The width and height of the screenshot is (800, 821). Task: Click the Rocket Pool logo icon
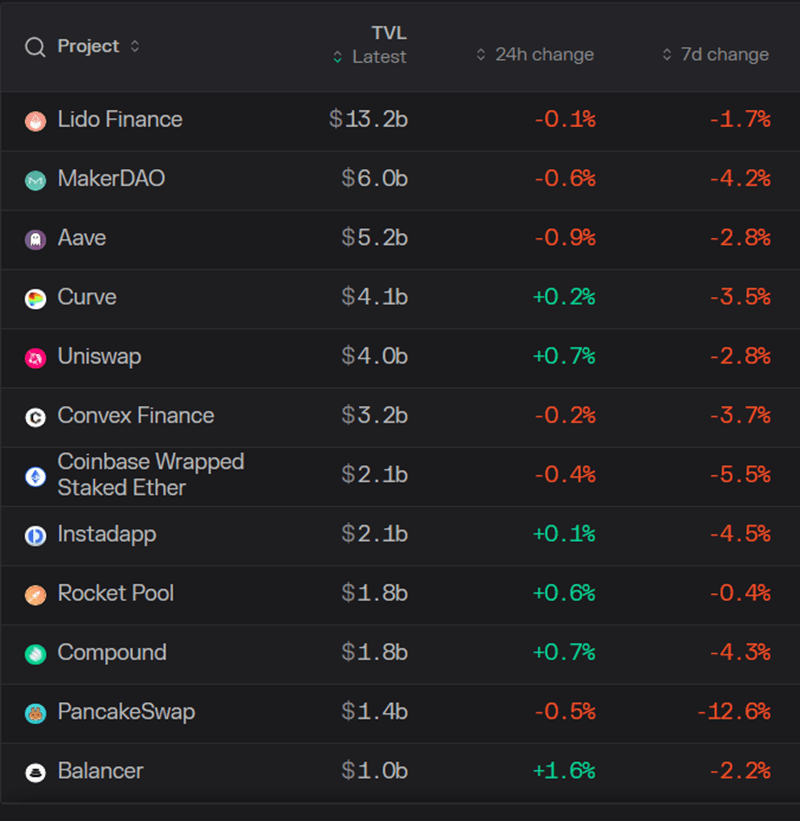click(35, 594)
